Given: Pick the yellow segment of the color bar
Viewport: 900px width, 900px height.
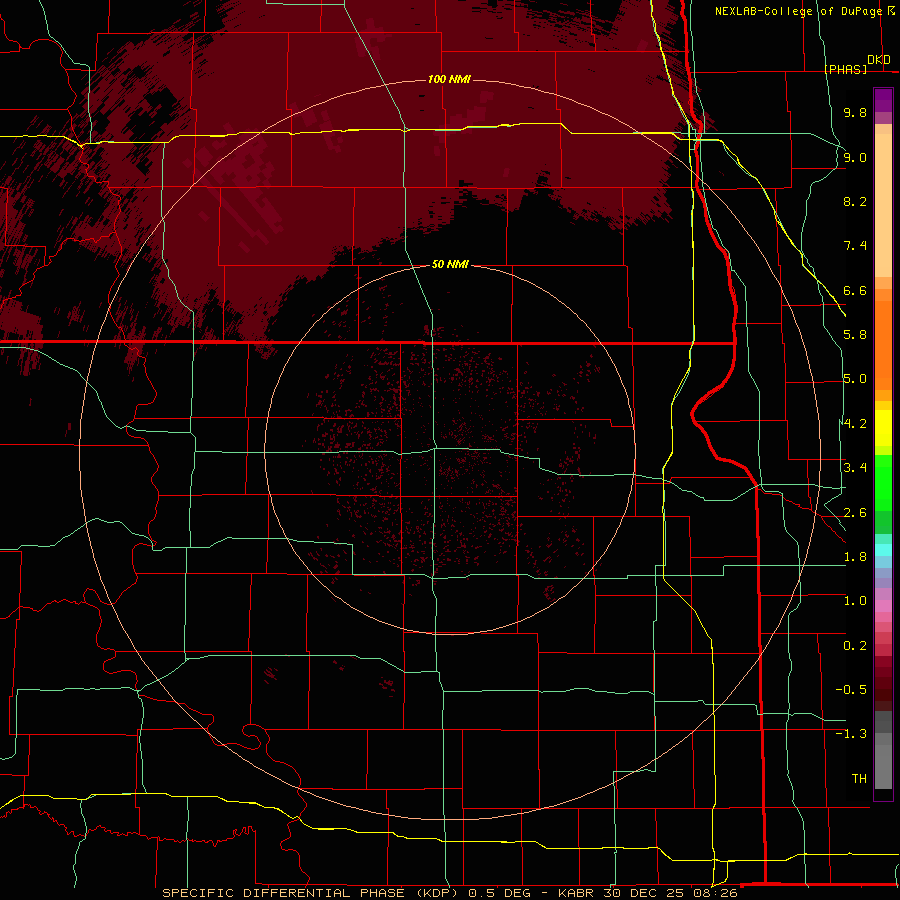Looking at the screenshot, I should 883,428.
